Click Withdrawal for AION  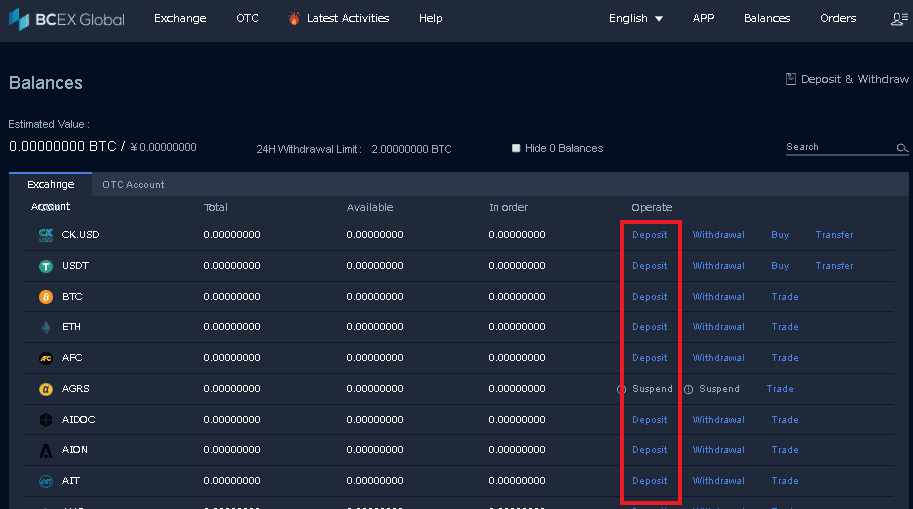(719, 450)
